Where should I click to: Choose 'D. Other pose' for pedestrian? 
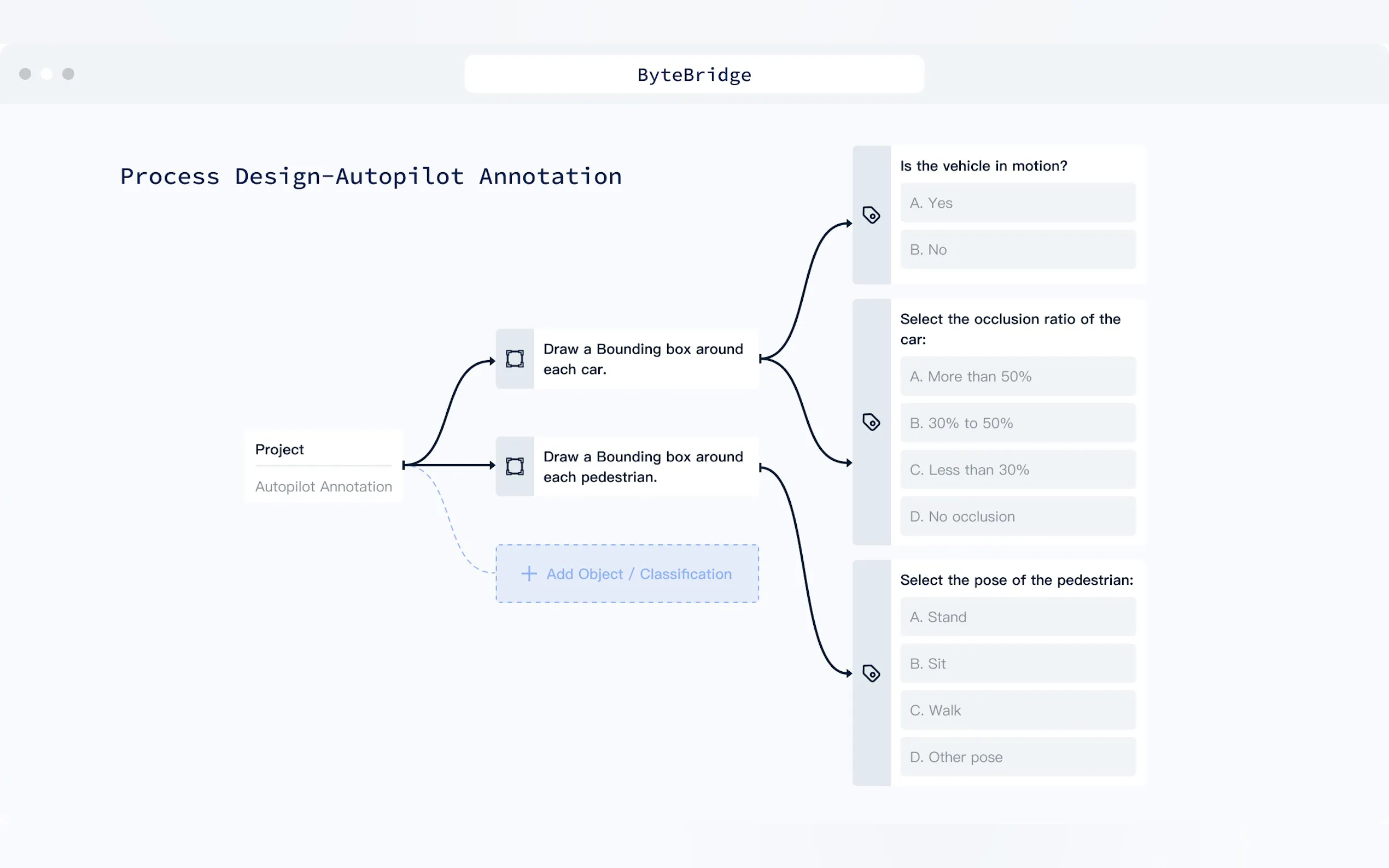click(x=1018, y=757)
